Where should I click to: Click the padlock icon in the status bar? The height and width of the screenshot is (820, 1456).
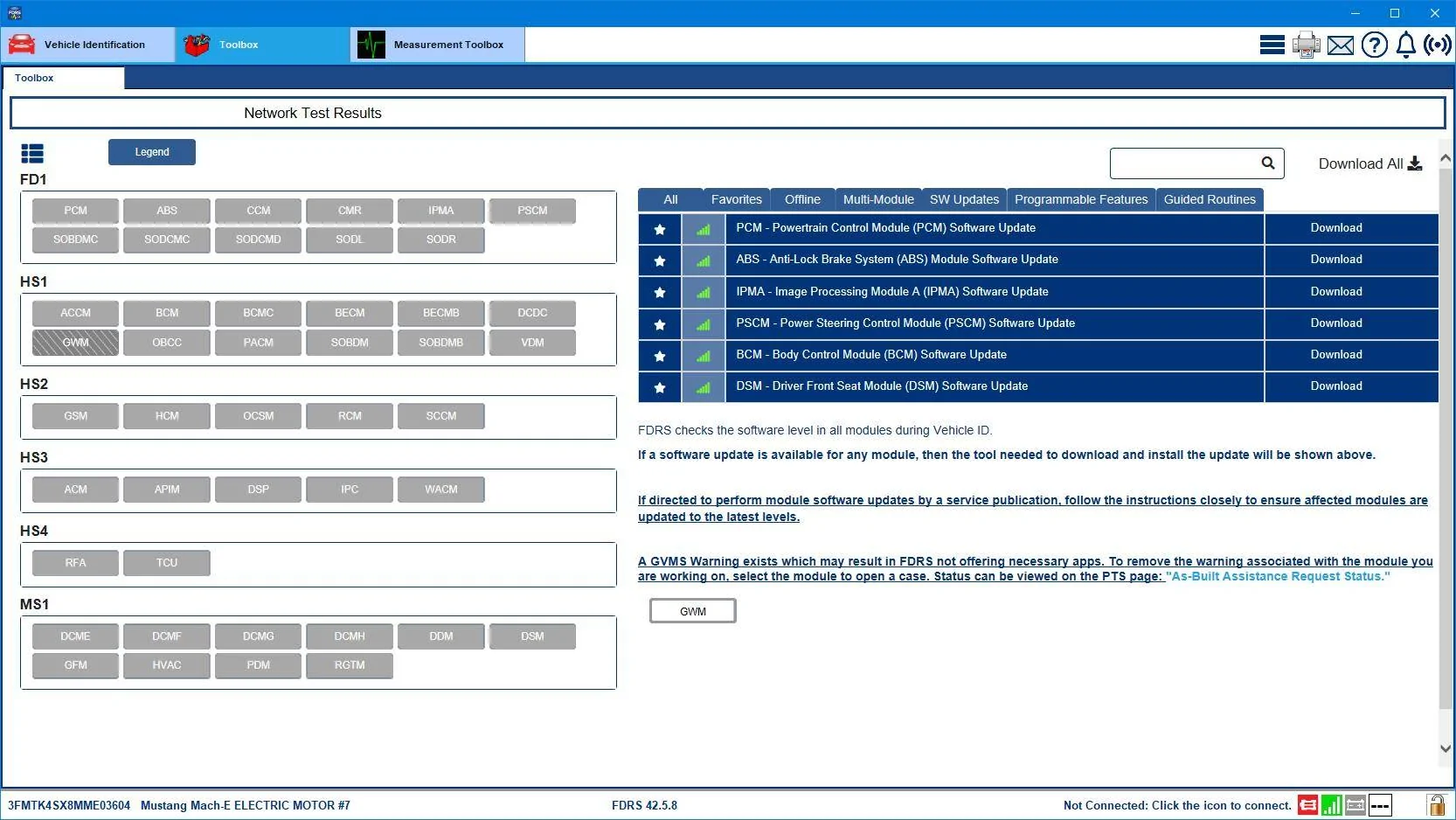[x=1436, y=804]
